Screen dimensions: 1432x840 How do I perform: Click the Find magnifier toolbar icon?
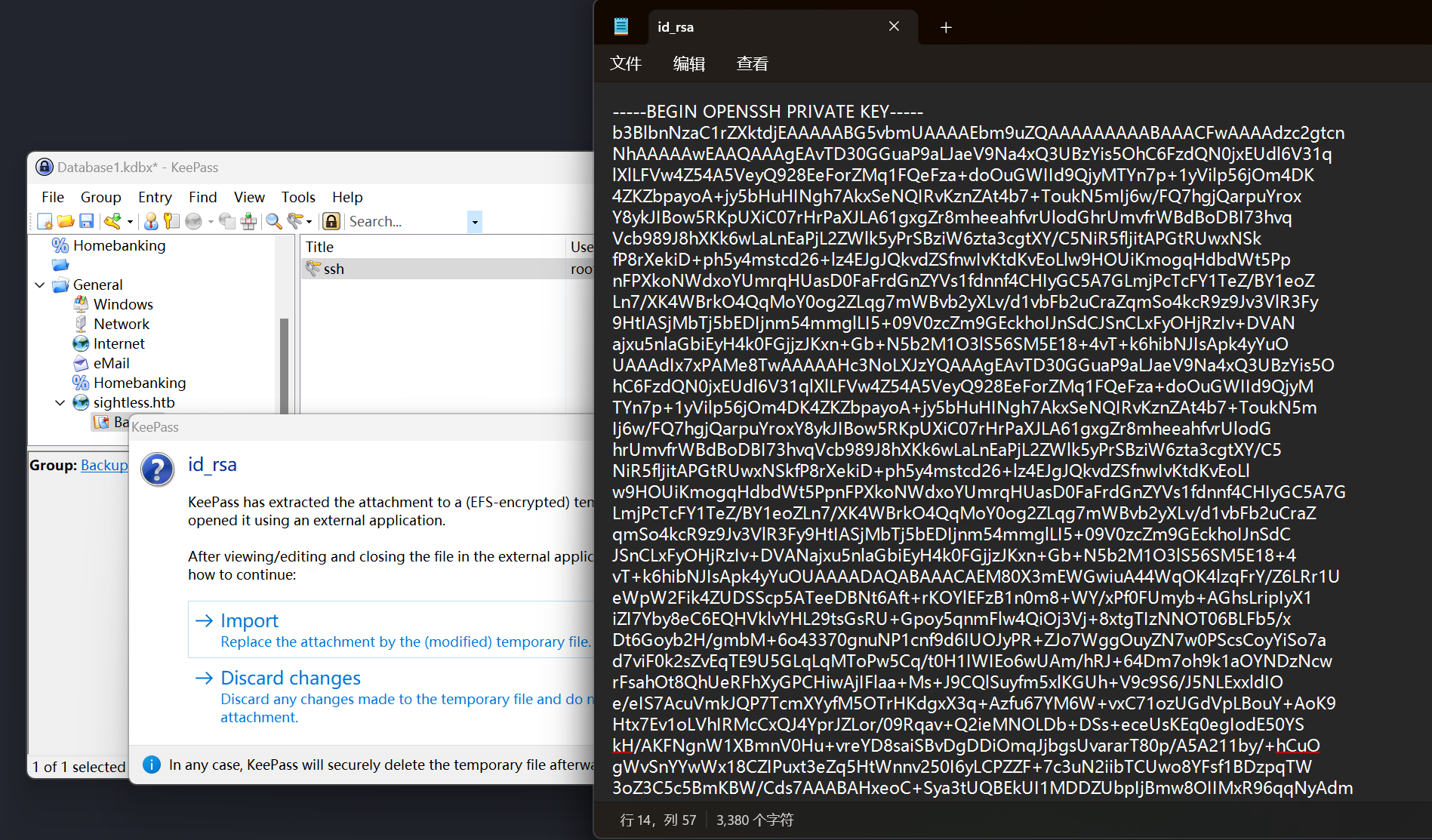[x=273, y=221]
